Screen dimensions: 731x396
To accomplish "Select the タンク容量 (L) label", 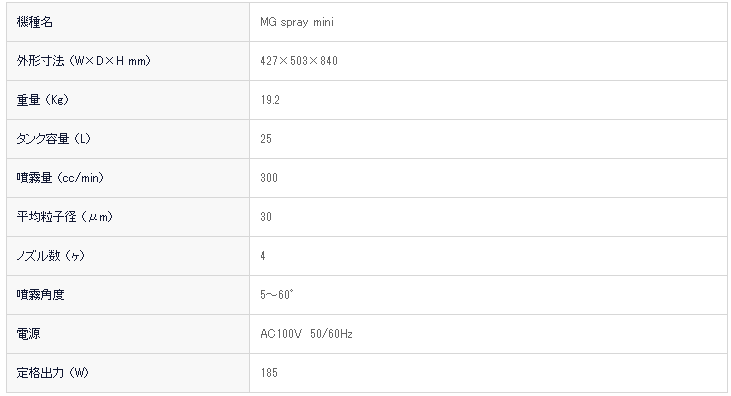I will pyautogui.click(x=53, y=139).
